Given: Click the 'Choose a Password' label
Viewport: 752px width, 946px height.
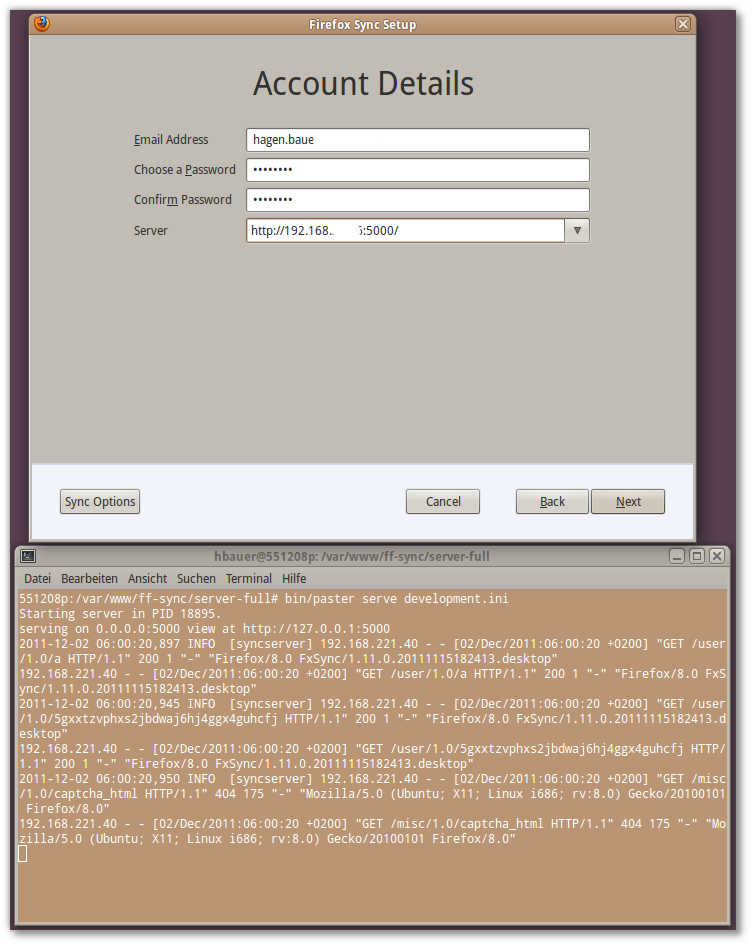Looking at the screenshot, I should click(185, 170).
